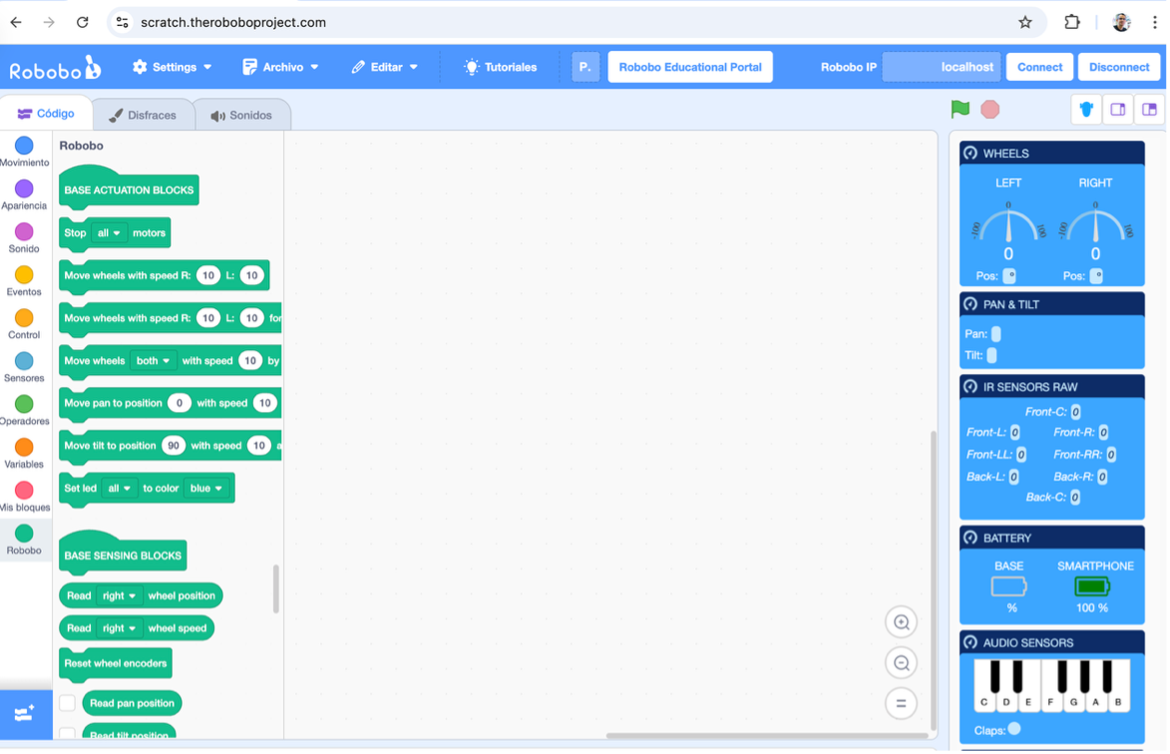The image size is (1170, 754).
Task: Click the Robobo IP input field
Action: click(x=942, y=67)
